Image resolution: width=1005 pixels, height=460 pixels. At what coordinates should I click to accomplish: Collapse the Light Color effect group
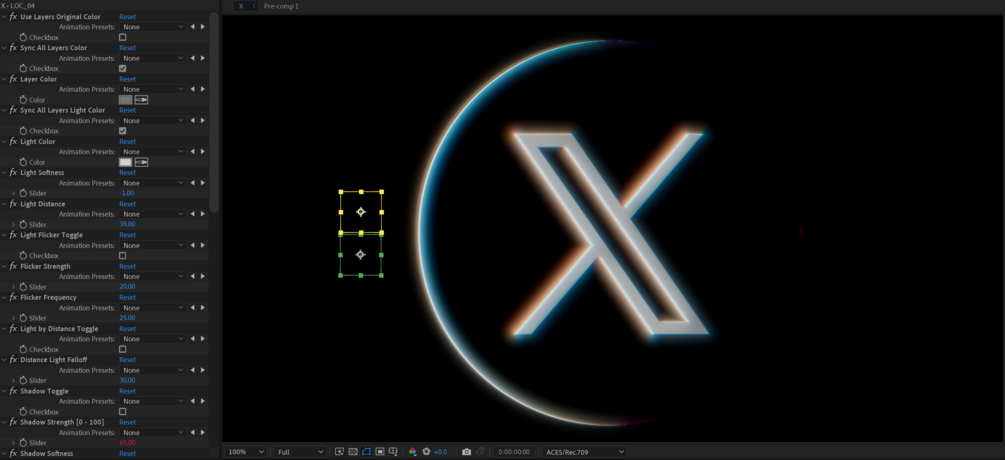4,142
